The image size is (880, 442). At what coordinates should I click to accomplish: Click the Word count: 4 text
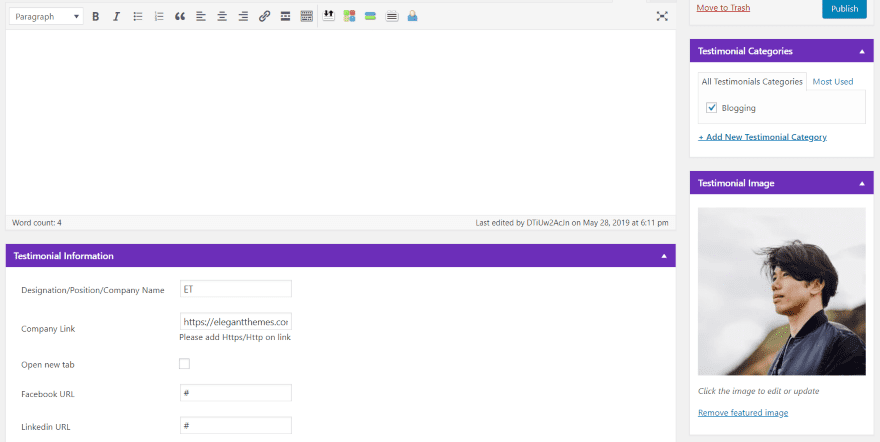[37, 223]
